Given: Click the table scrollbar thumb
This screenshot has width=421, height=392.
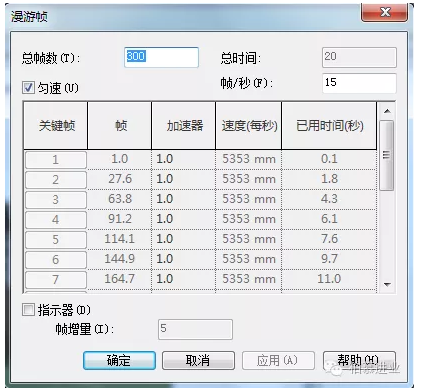Looking at the screenshot, I should click(x=387, y=156).
